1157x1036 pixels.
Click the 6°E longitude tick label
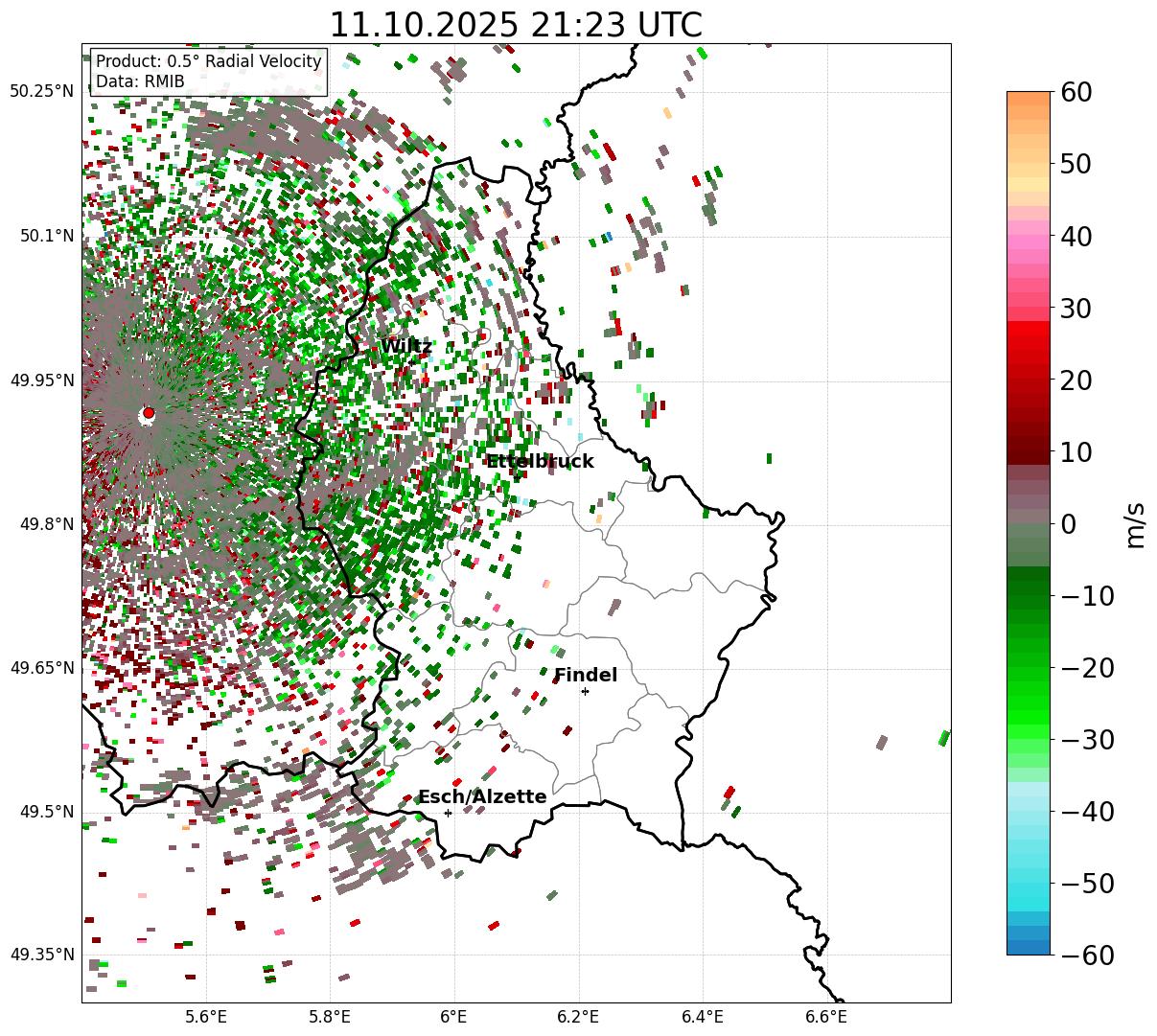coord(454,1016)
